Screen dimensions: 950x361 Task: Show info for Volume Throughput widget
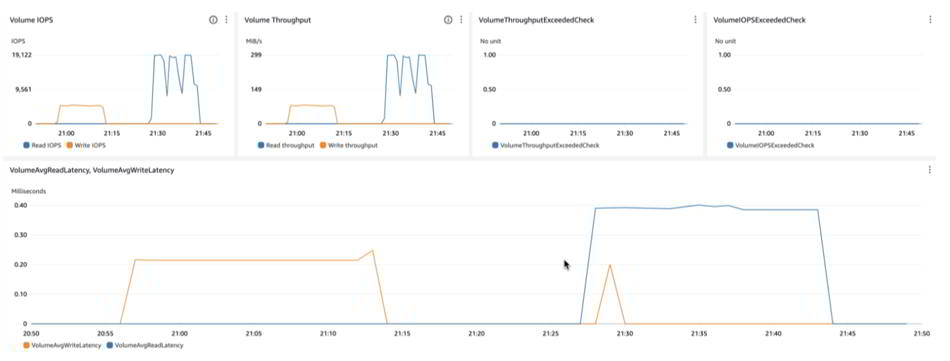pyautogui.click(x=448, y=20)
